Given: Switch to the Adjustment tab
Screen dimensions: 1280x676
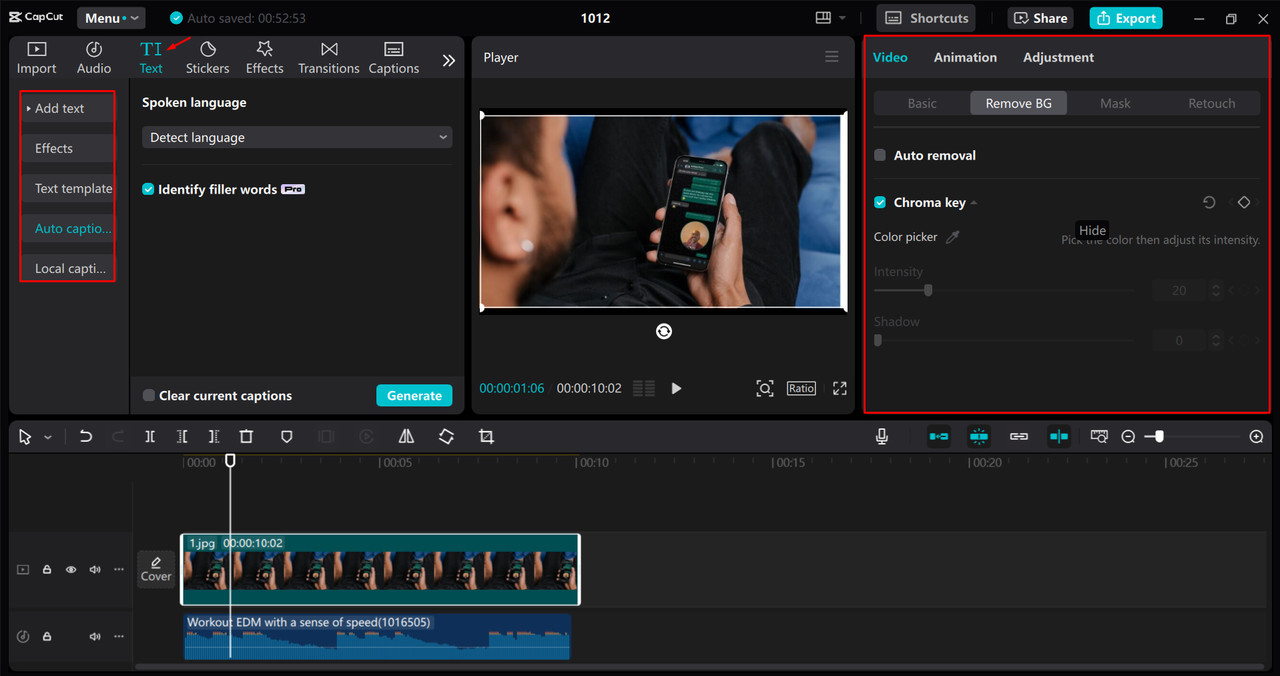Looking at the screenshot, I should click(x=1058, y=57).
